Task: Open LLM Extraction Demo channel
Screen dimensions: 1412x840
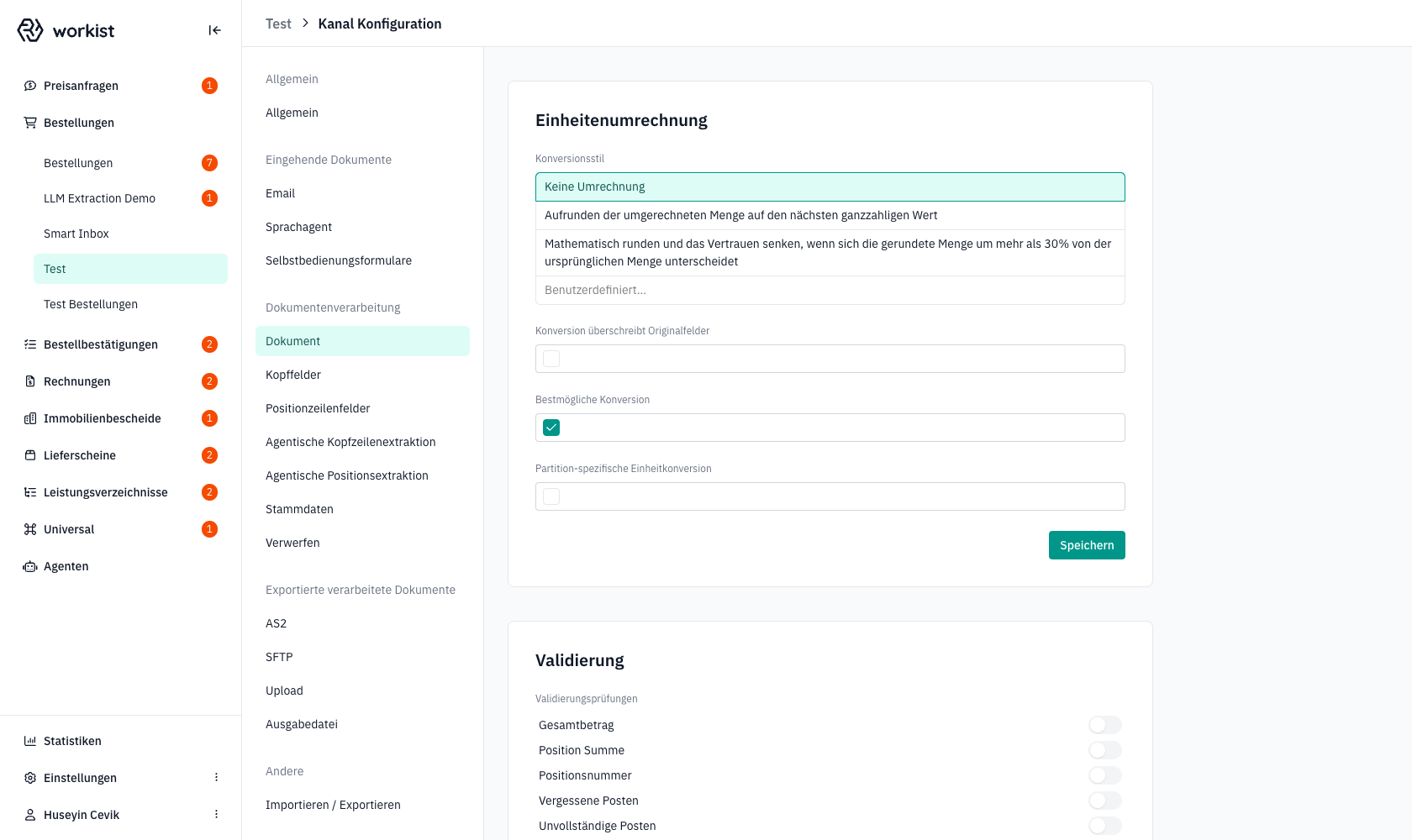Action: point(130,198)
